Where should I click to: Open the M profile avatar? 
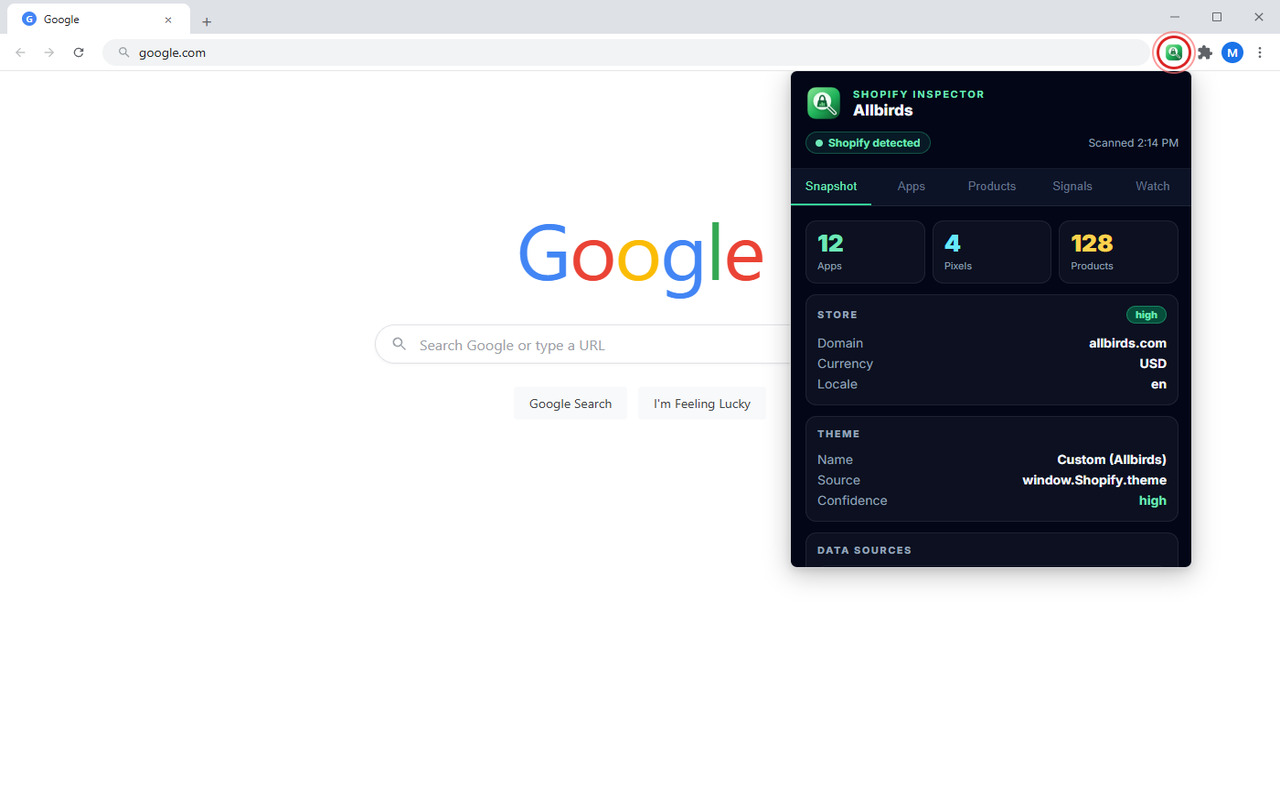coord(1232,52)
